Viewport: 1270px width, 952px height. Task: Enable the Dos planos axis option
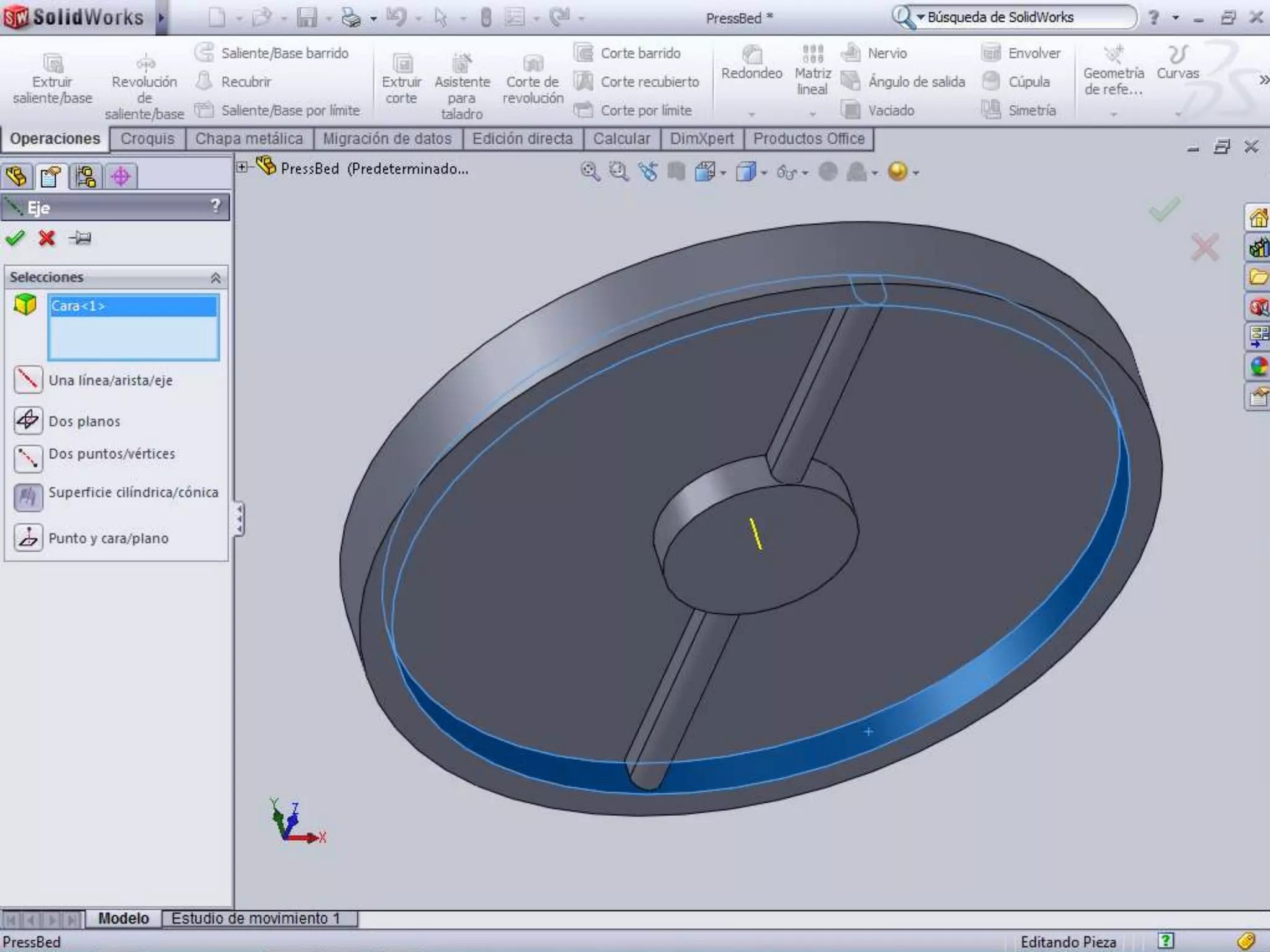pos(28,420)
